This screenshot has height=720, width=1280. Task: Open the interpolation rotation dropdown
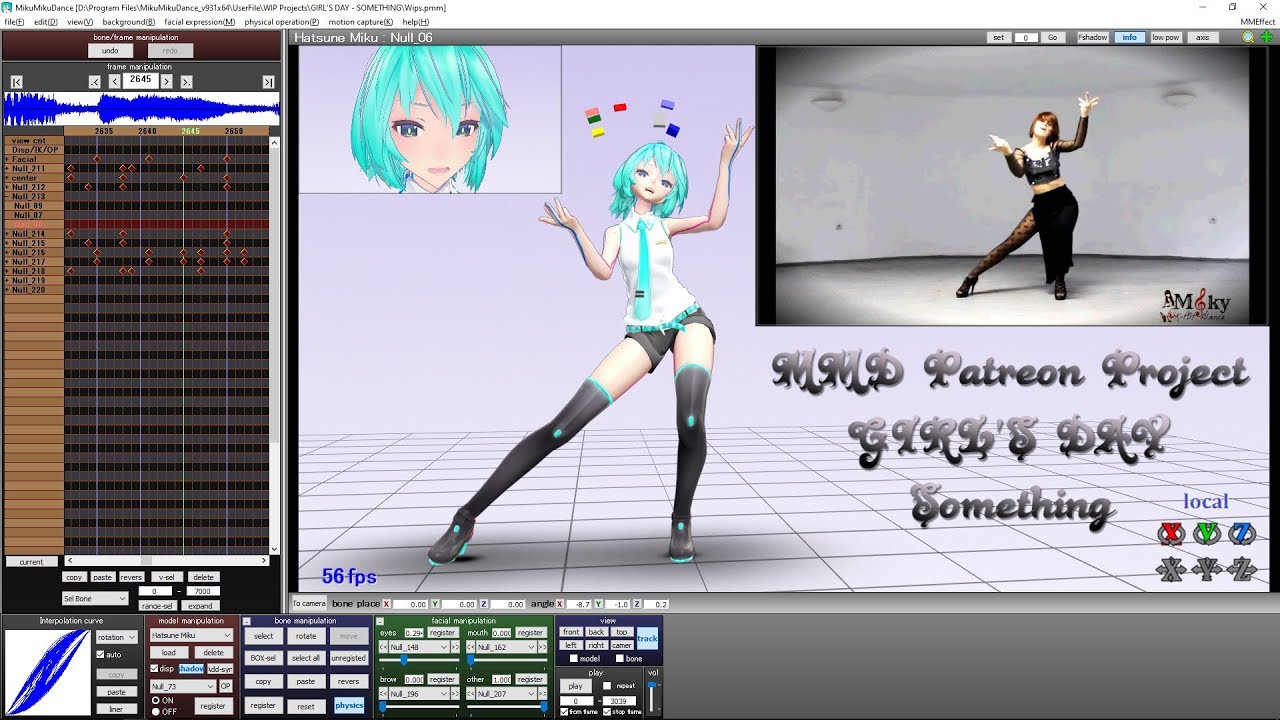[x=117, y=637]
